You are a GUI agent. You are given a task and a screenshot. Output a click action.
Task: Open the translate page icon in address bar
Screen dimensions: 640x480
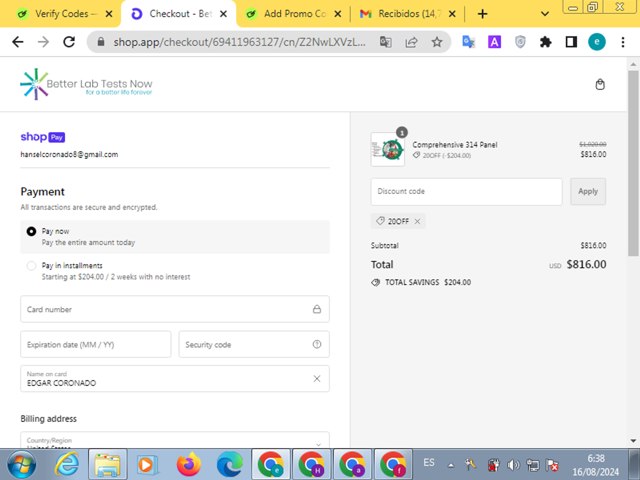click(386, 42)
